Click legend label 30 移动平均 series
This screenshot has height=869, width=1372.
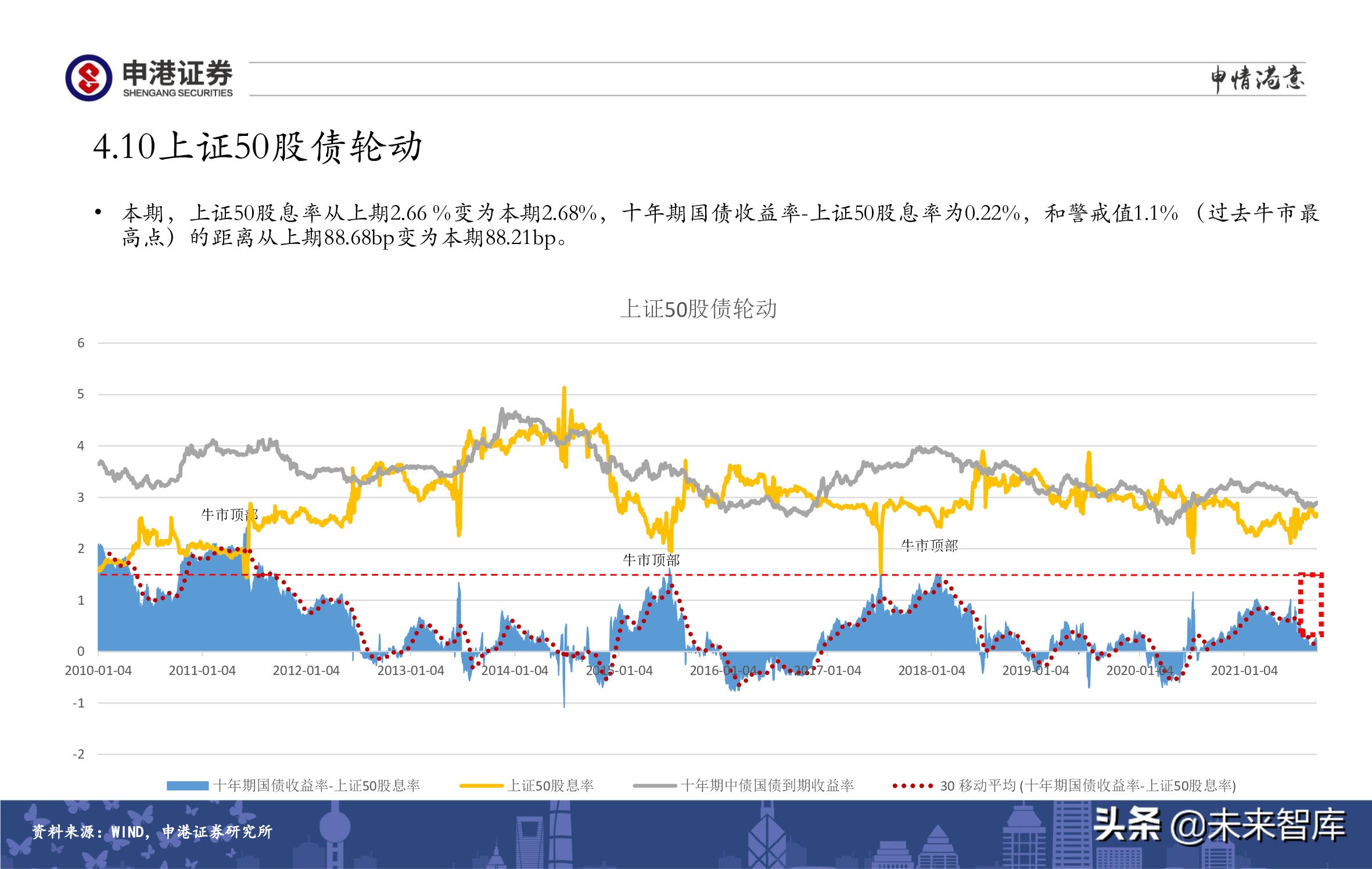(x=1088, y=786)
